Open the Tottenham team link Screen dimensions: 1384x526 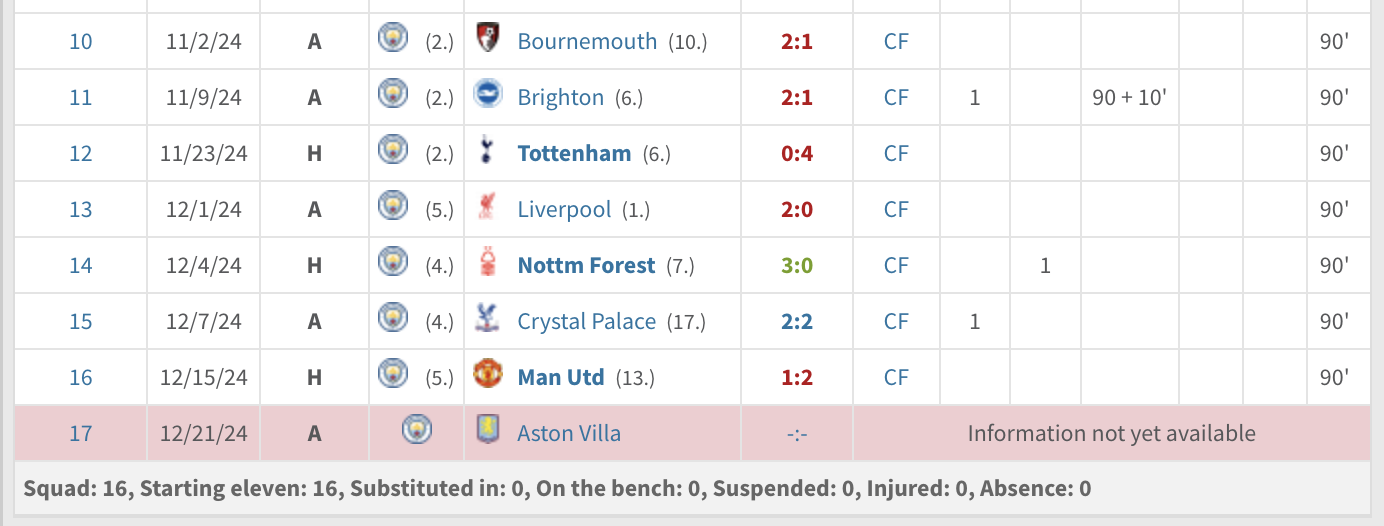pyautogui.click(x=574, y=154)
